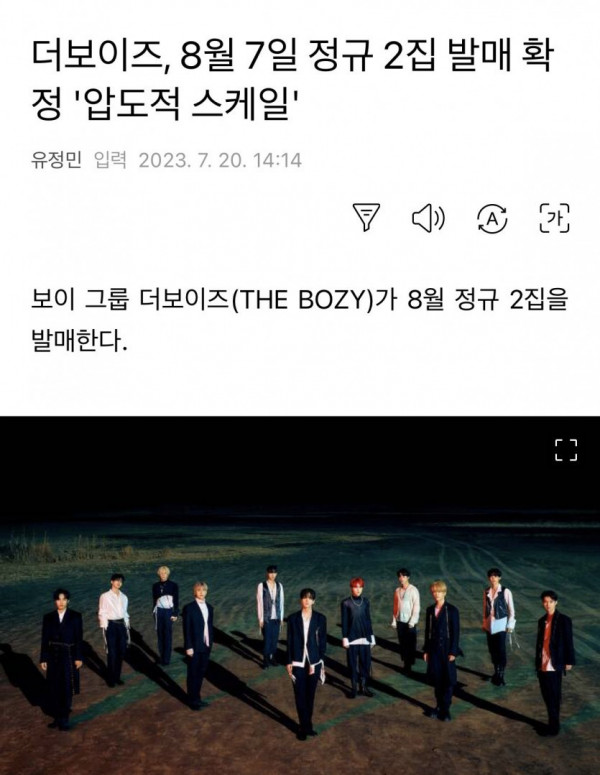The width and height of the screenshot is (600, 775).
Task: Tap the white-shirted member second from left
Action: point(114,630)
